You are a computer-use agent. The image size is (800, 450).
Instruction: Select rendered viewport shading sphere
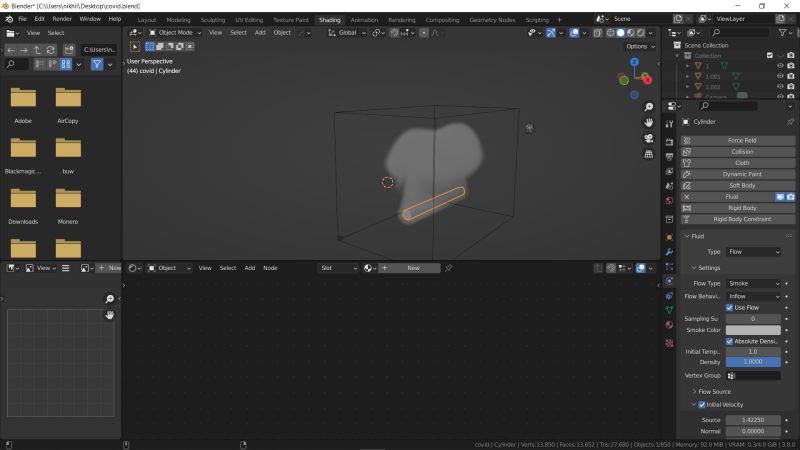coord(641,33)
